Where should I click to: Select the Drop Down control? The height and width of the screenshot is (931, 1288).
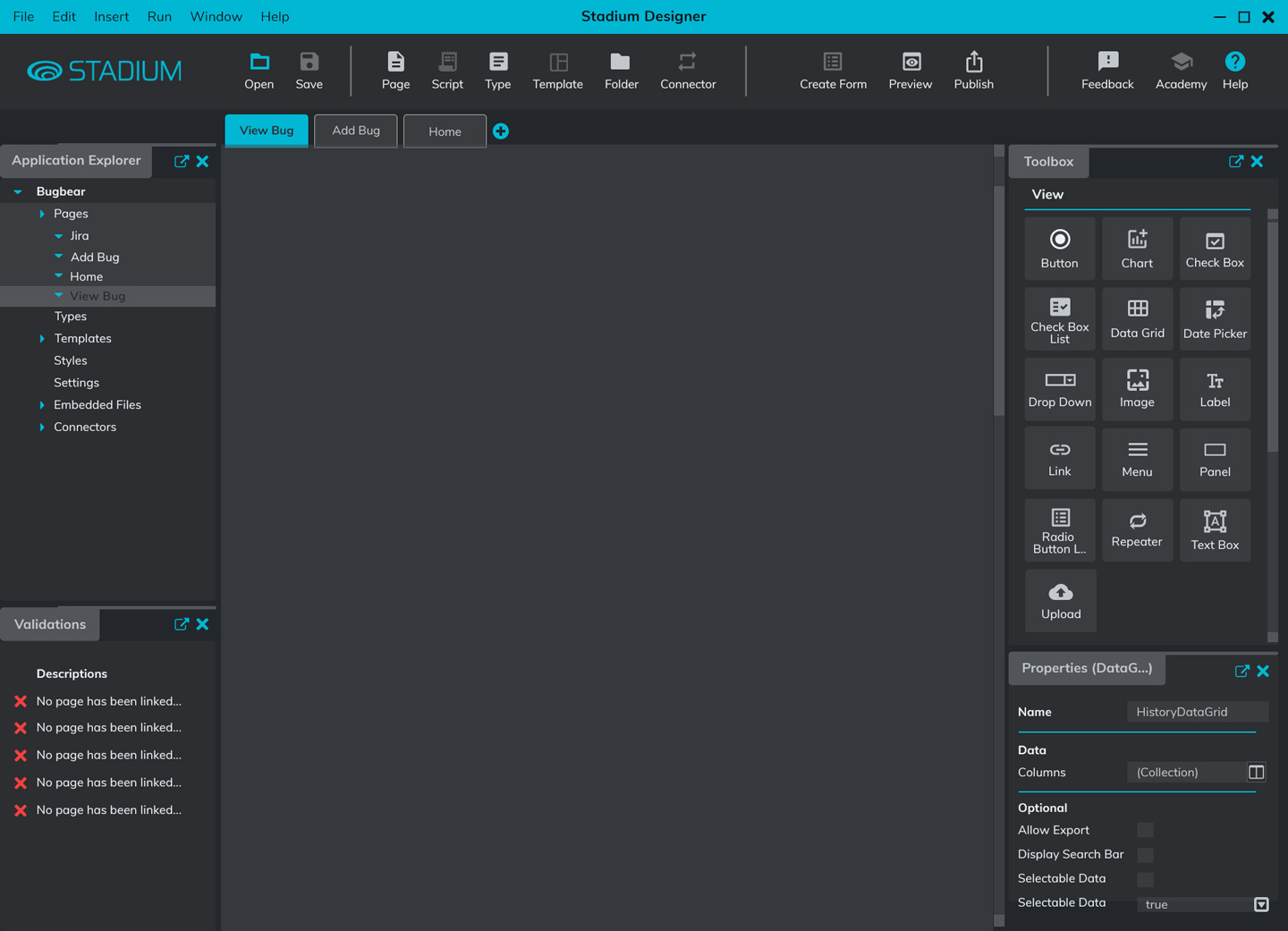coord(1060,389)
